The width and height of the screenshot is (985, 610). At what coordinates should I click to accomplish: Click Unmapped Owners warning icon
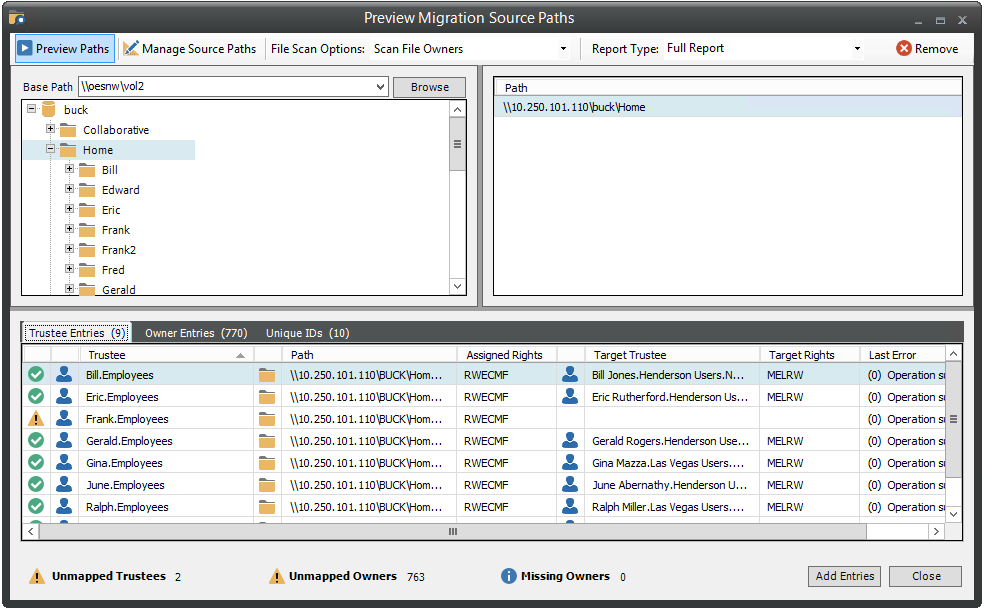276,576
